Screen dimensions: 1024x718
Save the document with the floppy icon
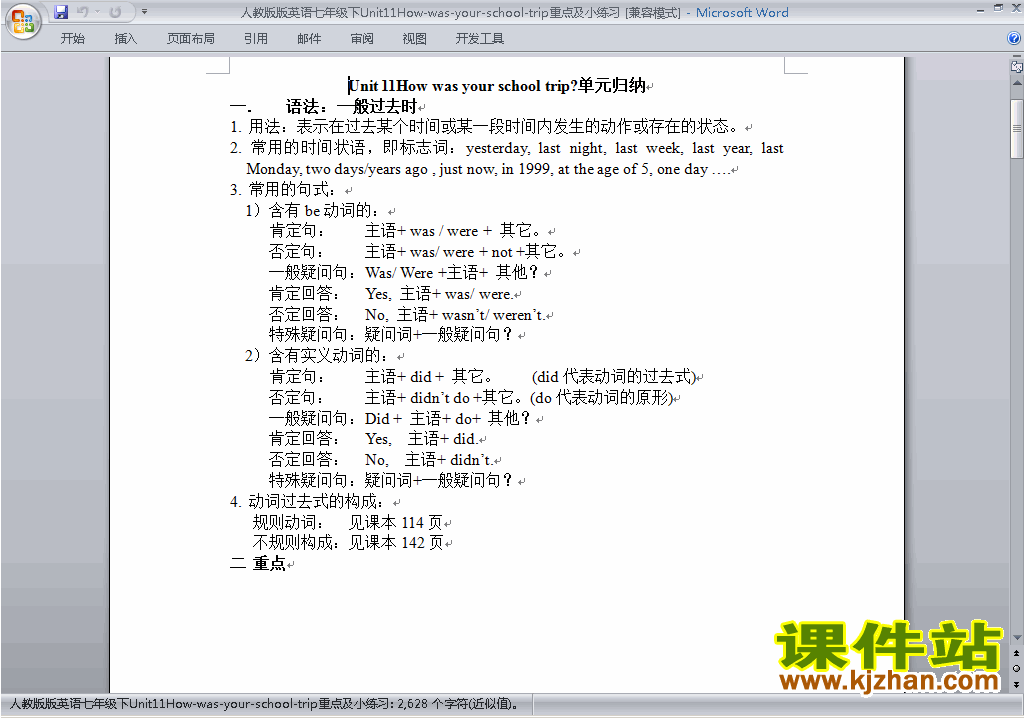pyautogui.click(x=61, y=12)
